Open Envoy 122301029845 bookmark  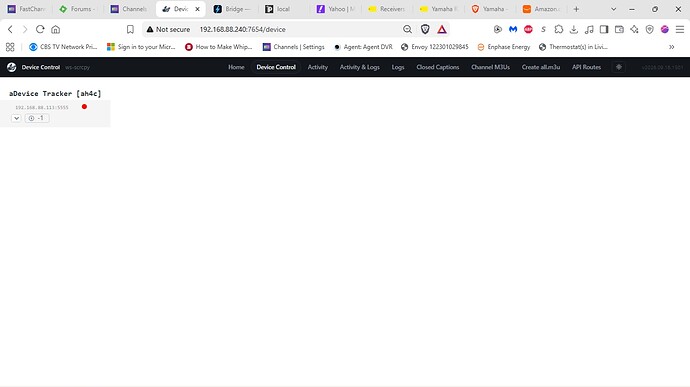point(435,47)
